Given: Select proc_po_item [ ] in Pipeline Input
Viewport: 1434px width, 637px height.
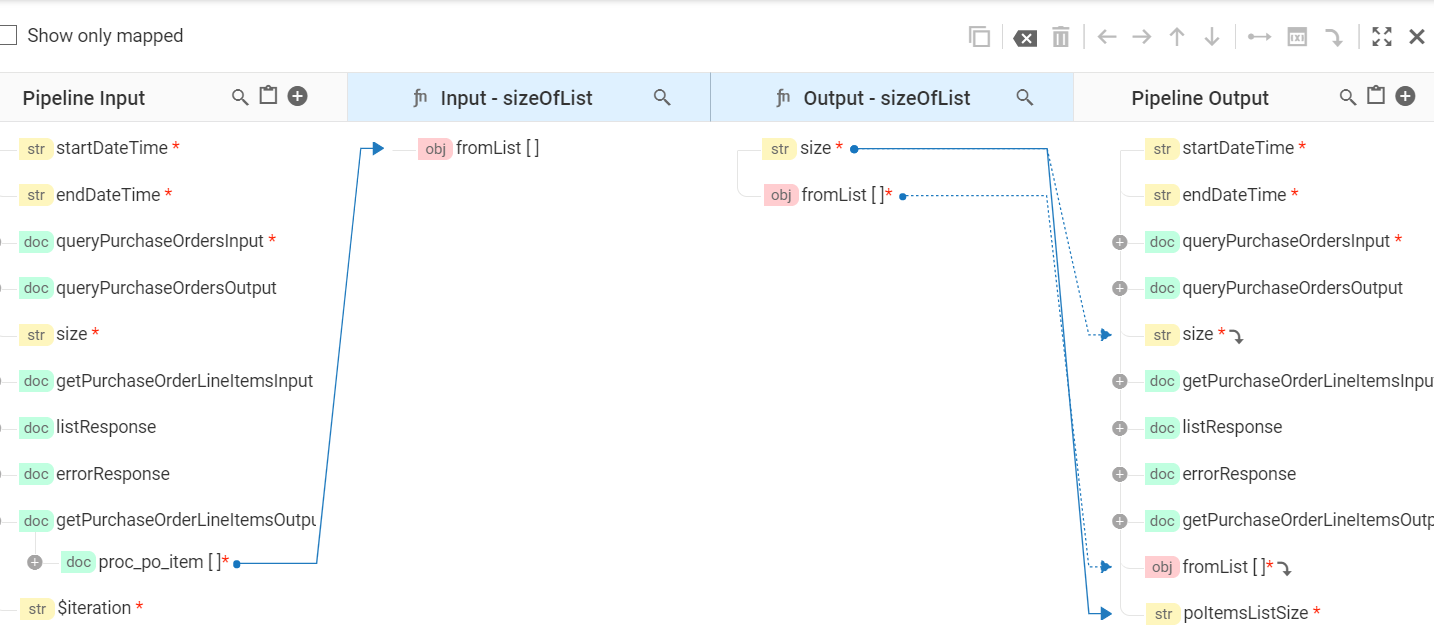Looking at the screenshot, I should 160,562.
